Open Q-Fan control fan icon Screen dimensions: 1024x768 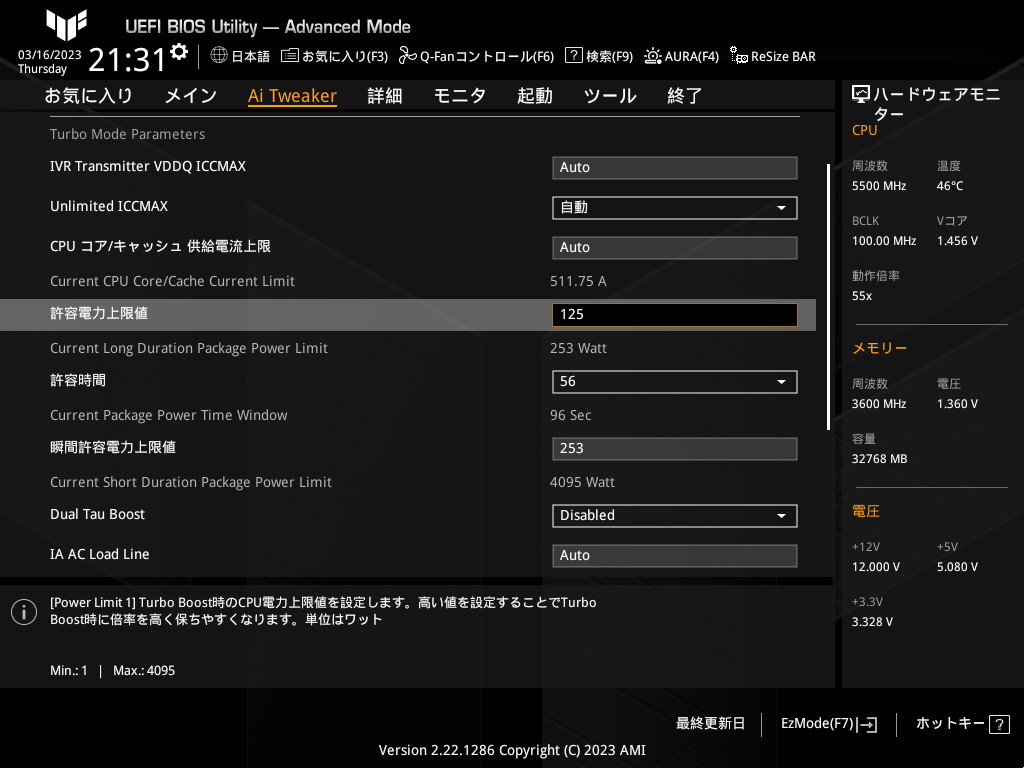408,56
